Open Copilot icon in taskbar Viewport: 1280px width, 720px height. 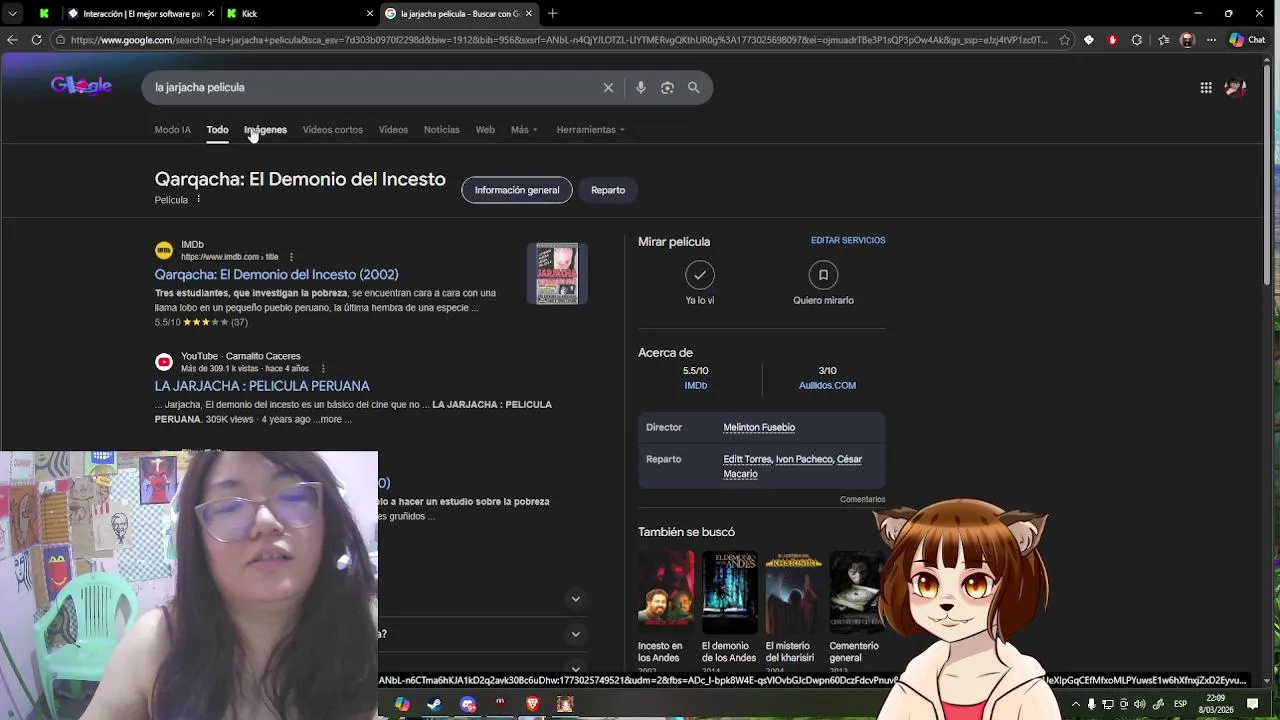pos(402,704)
